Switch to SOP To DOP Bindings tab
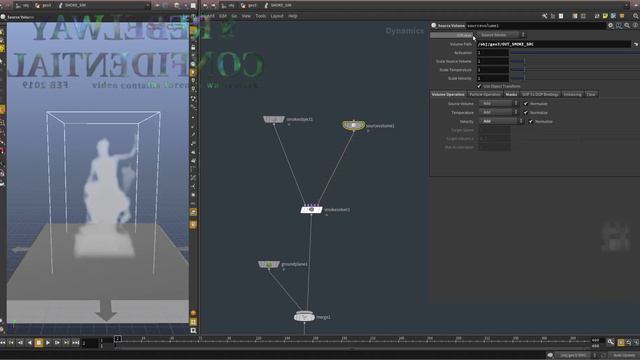The image size is (640, 360). [x=540, y=94]
